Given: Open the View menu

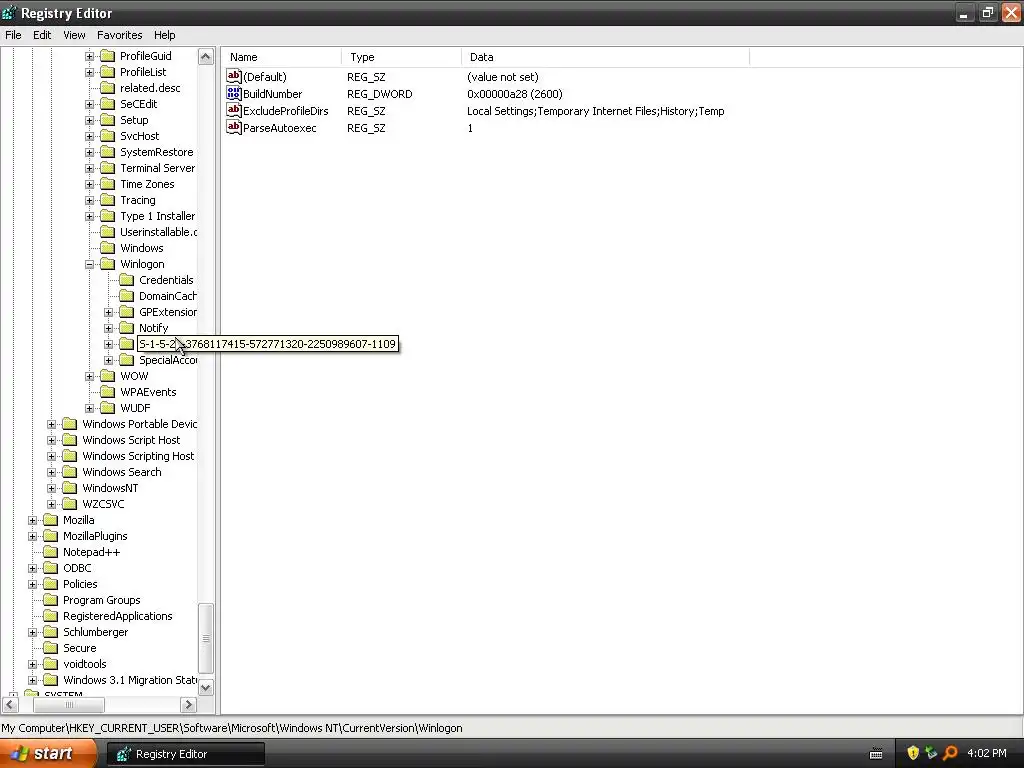Looking at the screenshot, I should point(74,35).
